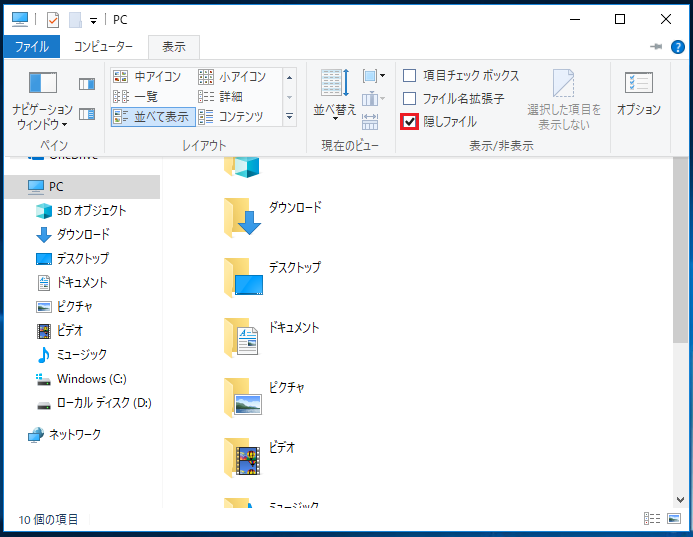693x537 pixels.
Task: Uncheck 隠しファイル checkbox
Action: (409, 122)
